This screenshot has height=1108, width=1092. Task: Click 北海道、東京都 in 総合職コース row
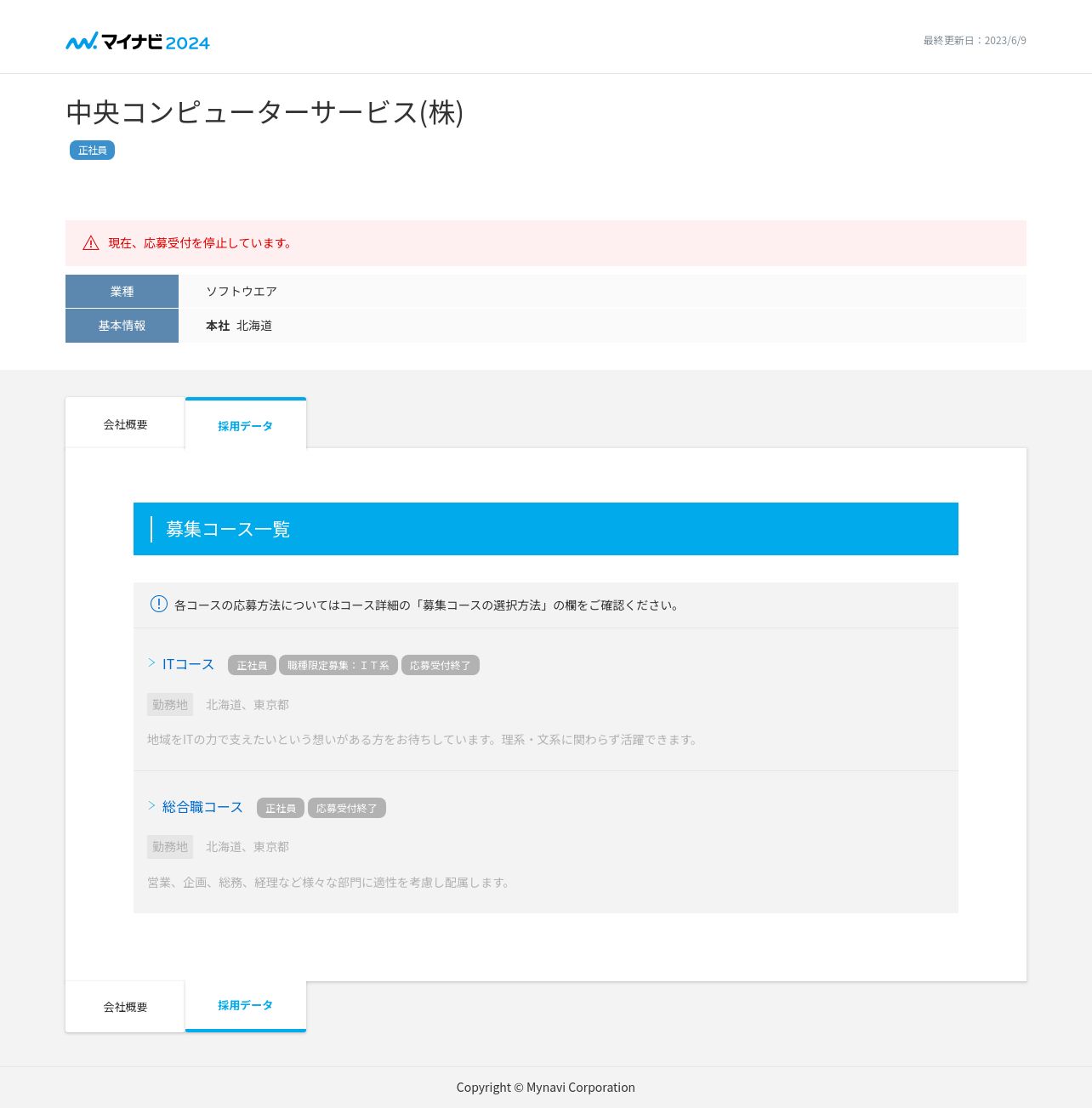point(247,847)
